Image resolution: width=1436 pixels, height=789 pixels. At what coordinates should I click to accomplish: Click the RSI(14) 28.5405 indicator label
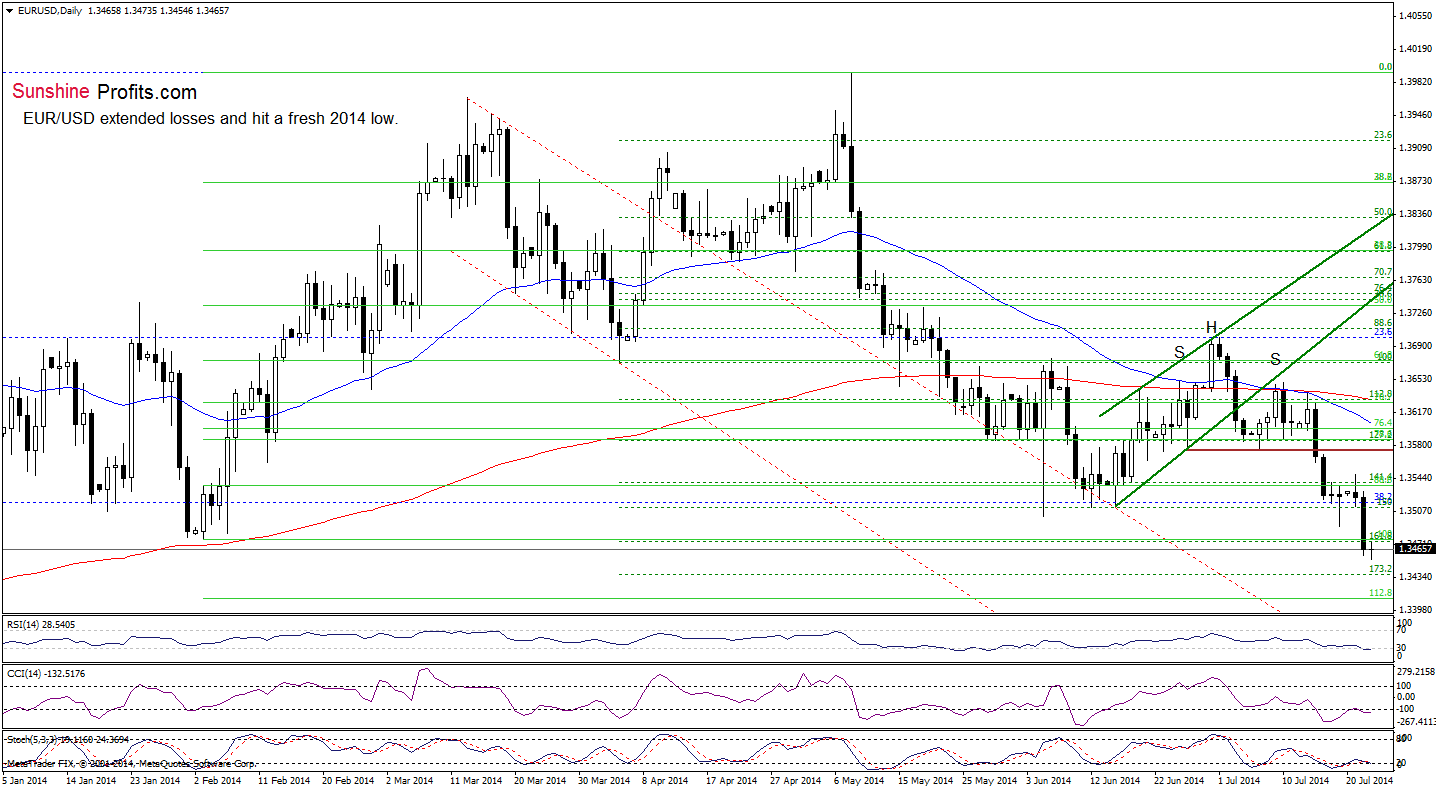(40, 624)
